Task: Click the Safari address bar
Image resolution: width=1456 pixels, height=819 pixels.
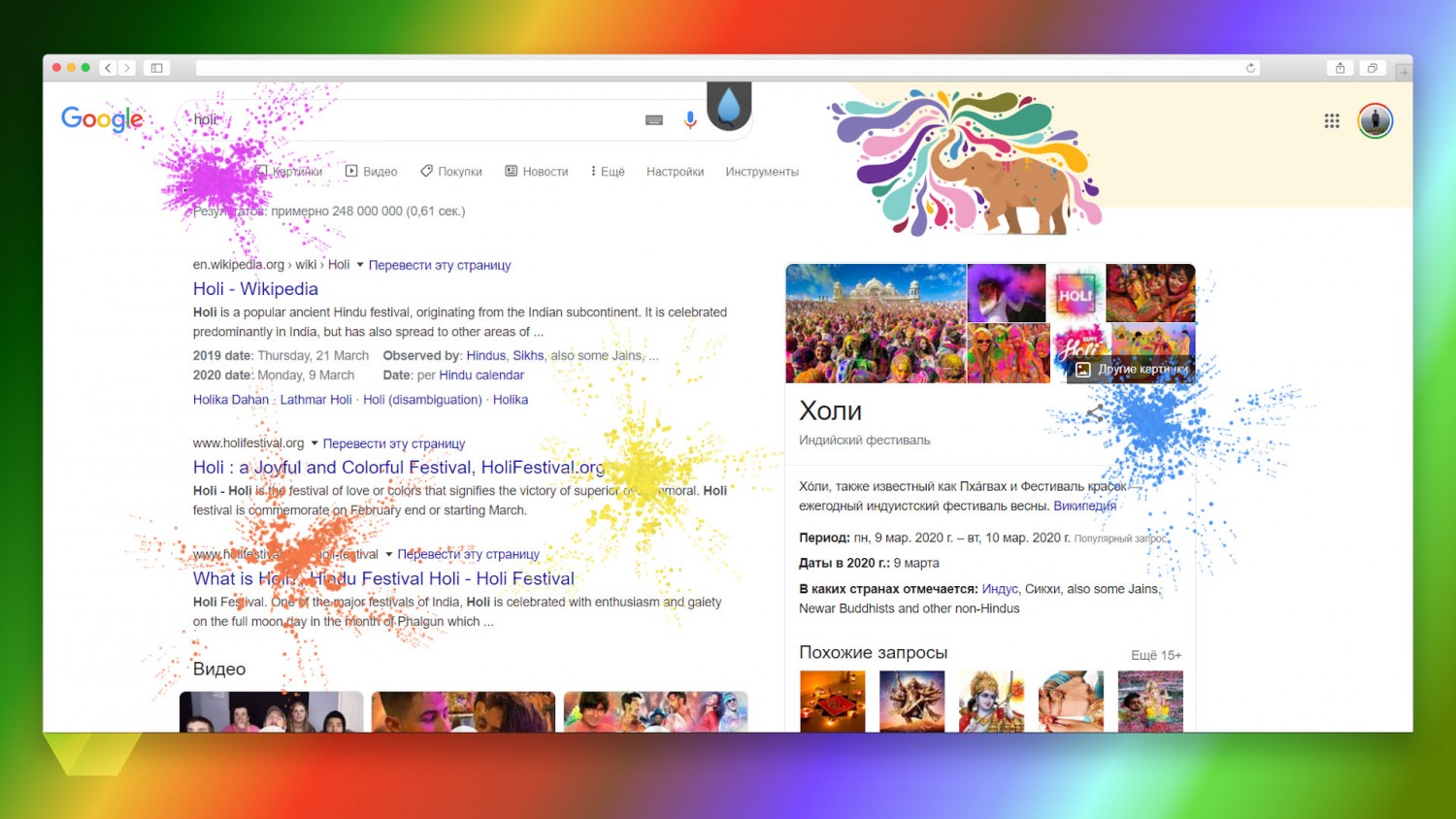Action: click(728, 68)
